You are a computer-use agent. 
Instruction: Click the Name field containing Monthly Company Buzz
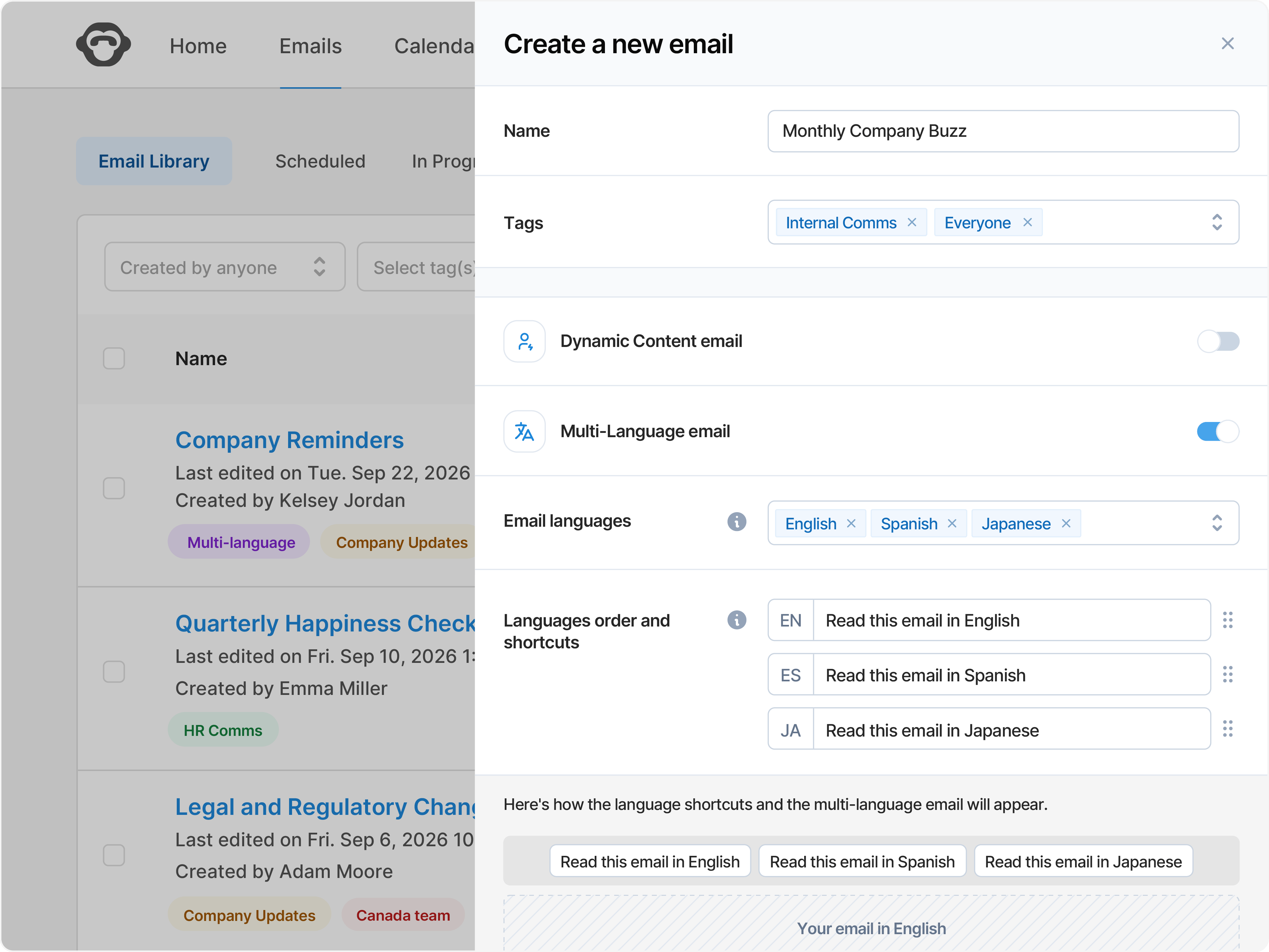[1002, 131]
